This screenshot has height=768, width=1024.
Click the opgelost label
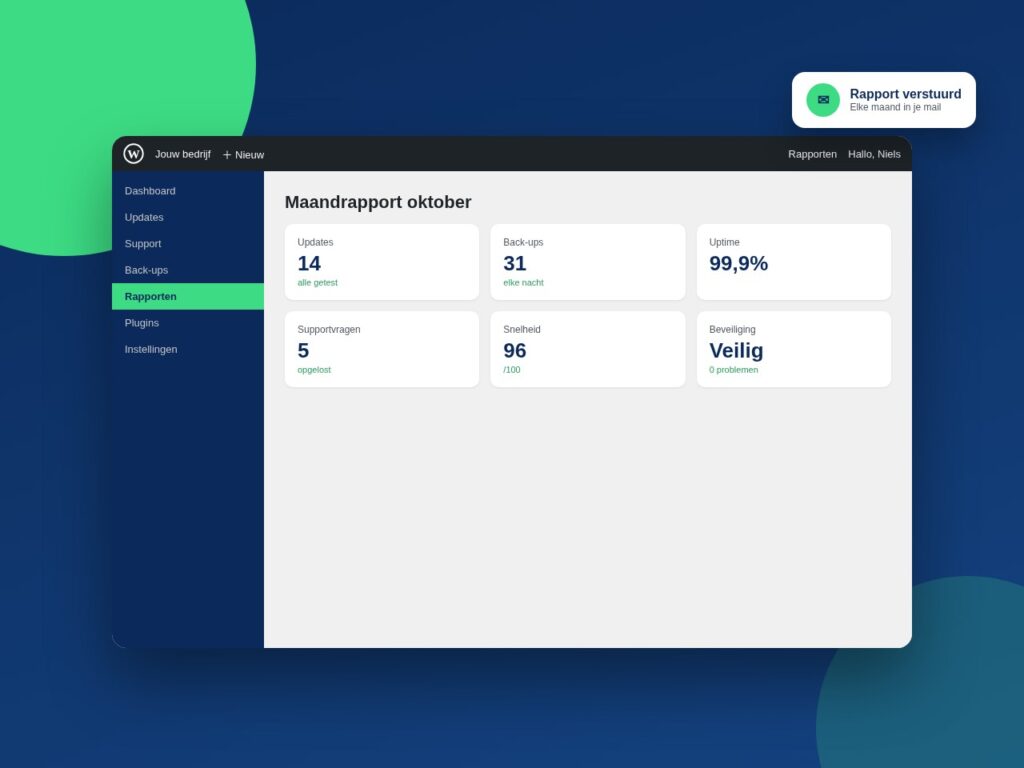pyautogui.click(x=314, y=370)
